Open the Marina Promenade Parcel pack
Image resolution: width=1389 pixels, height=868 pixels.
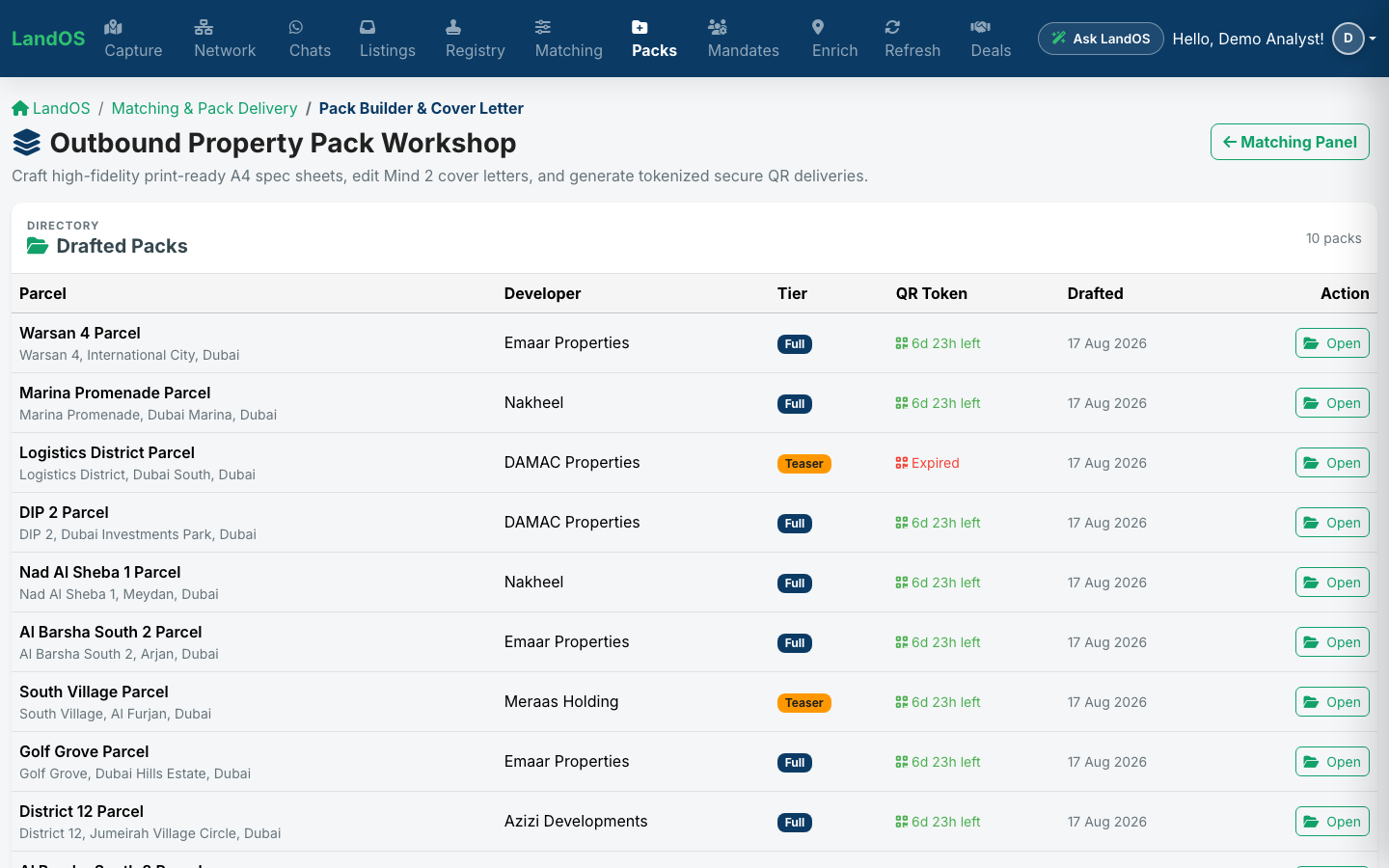1332,403
